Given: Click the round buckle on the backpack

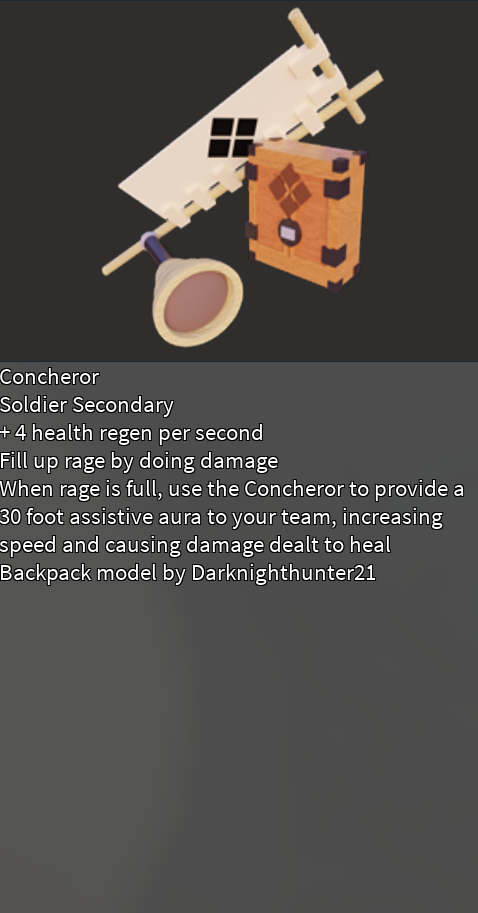Looking at the screenshot, I should coord(289,233).
